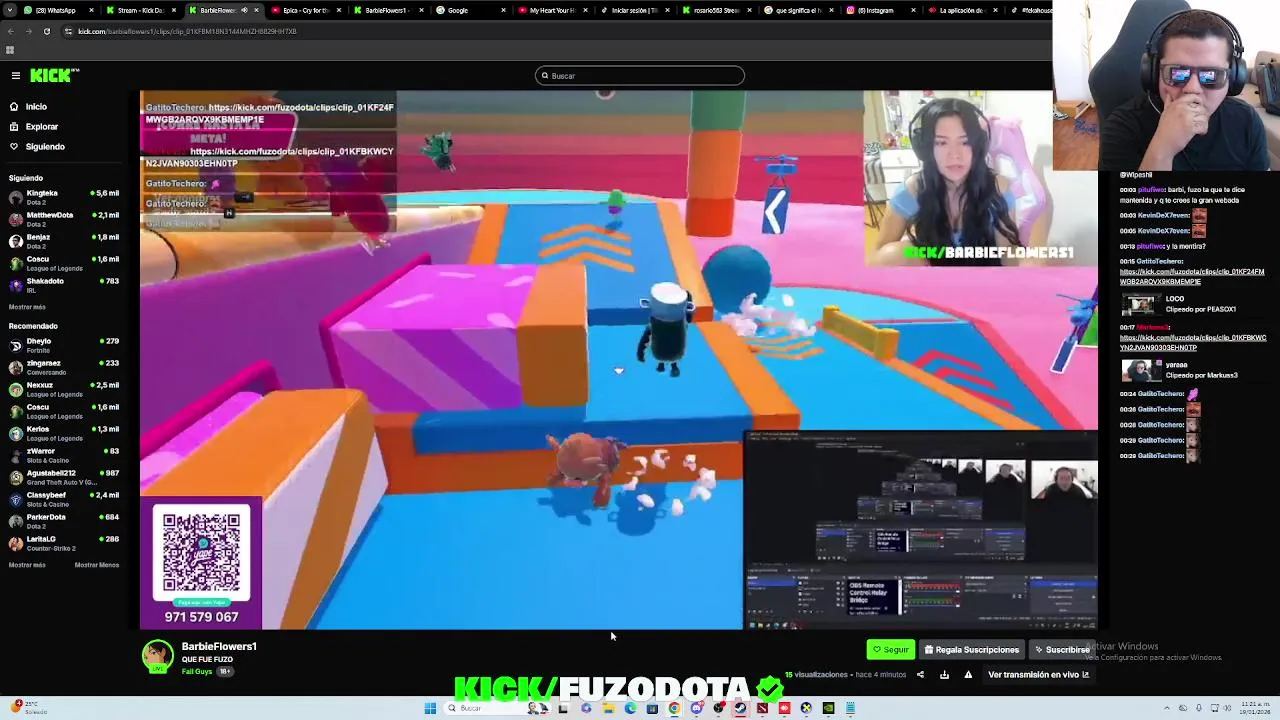Click the video player to pause clip
Screen dimensions: 1280x720
(618, 360)
